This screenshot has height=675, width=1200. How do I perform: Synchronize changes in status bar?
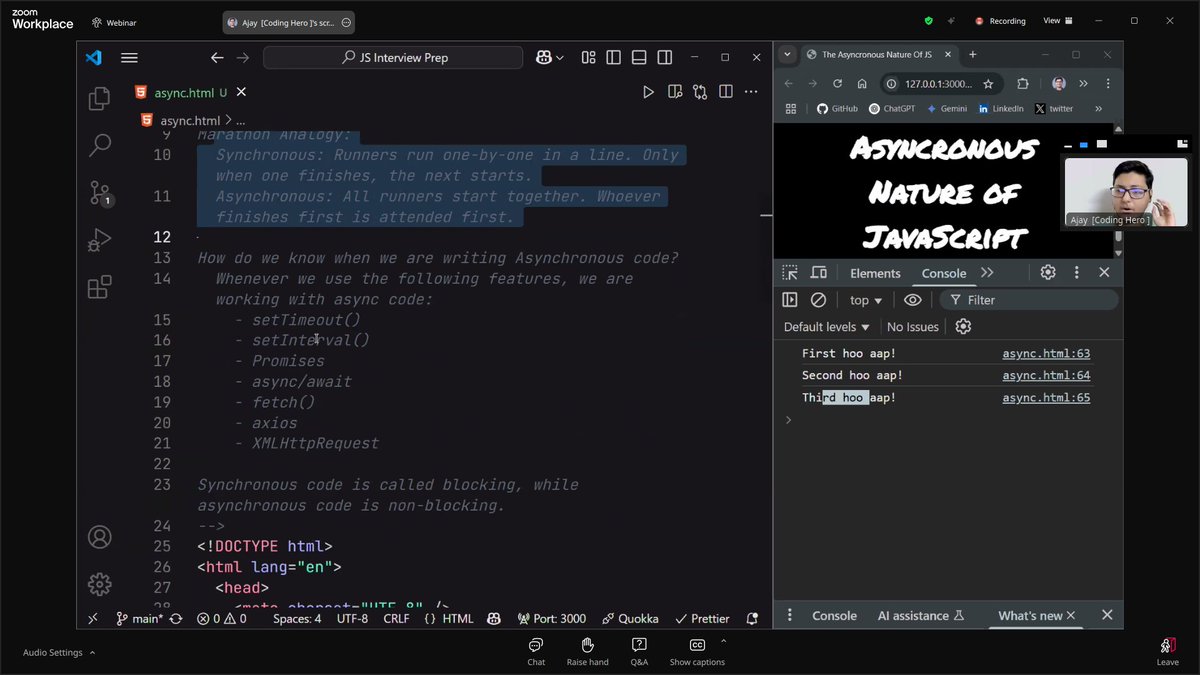click(176, 618)
